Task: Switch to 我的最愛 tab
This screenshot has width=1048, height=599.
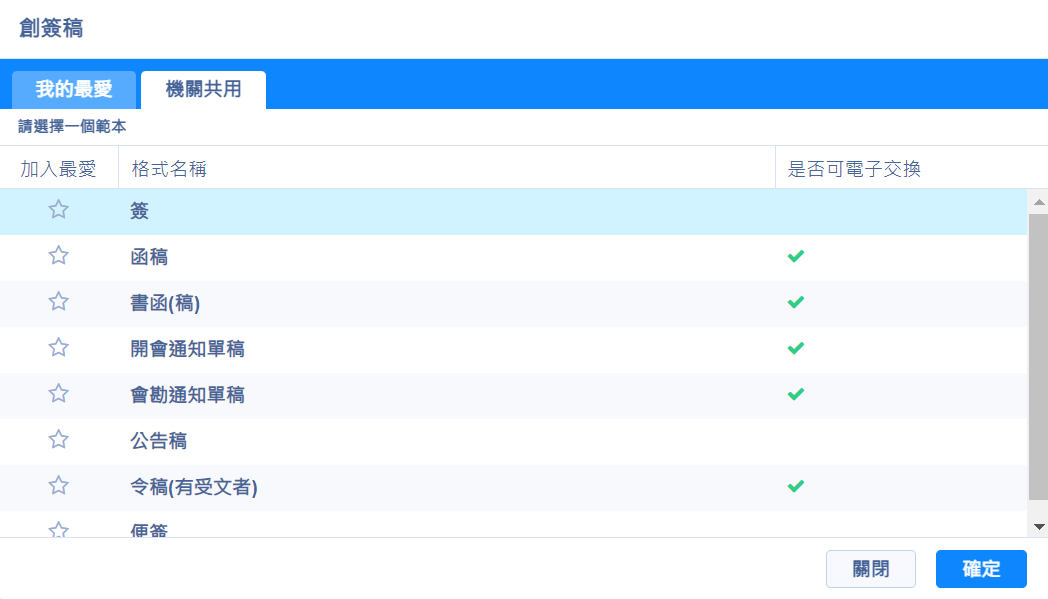Action: coord(74,90)
